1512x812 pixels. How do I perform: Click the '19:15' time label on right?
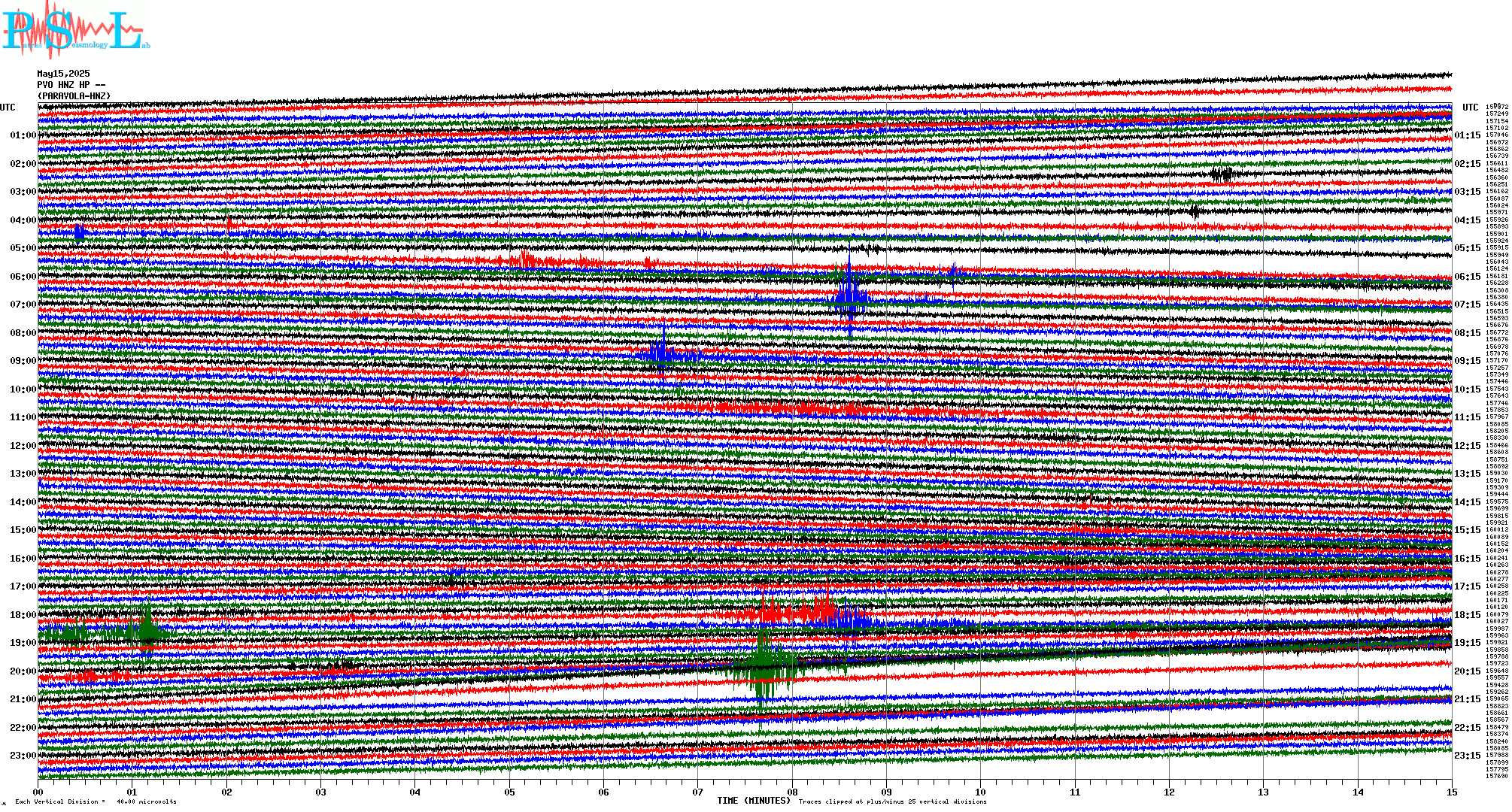pyautogui.click(x=1468, y=643)
